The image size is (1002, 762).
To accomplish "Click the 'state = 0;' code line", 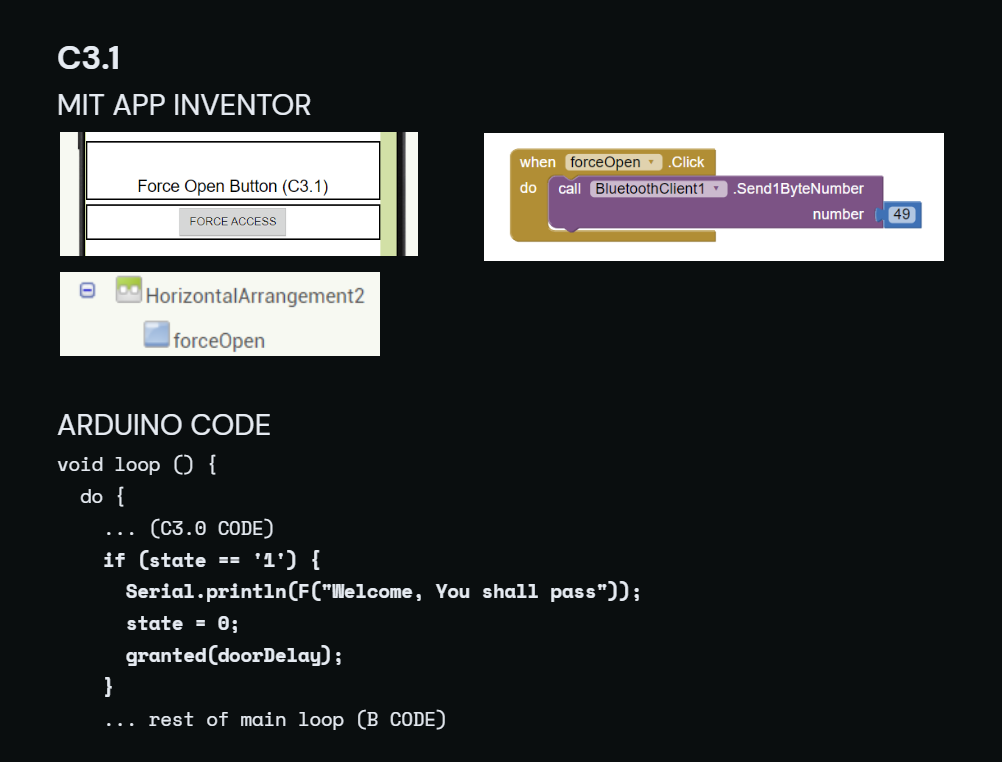I will (x=182, y=624).
